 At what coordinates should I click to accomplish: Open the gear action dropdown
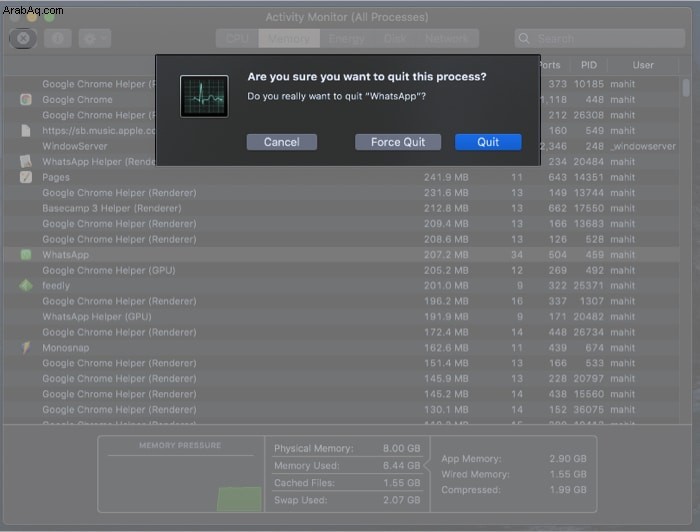pos(95,38)
